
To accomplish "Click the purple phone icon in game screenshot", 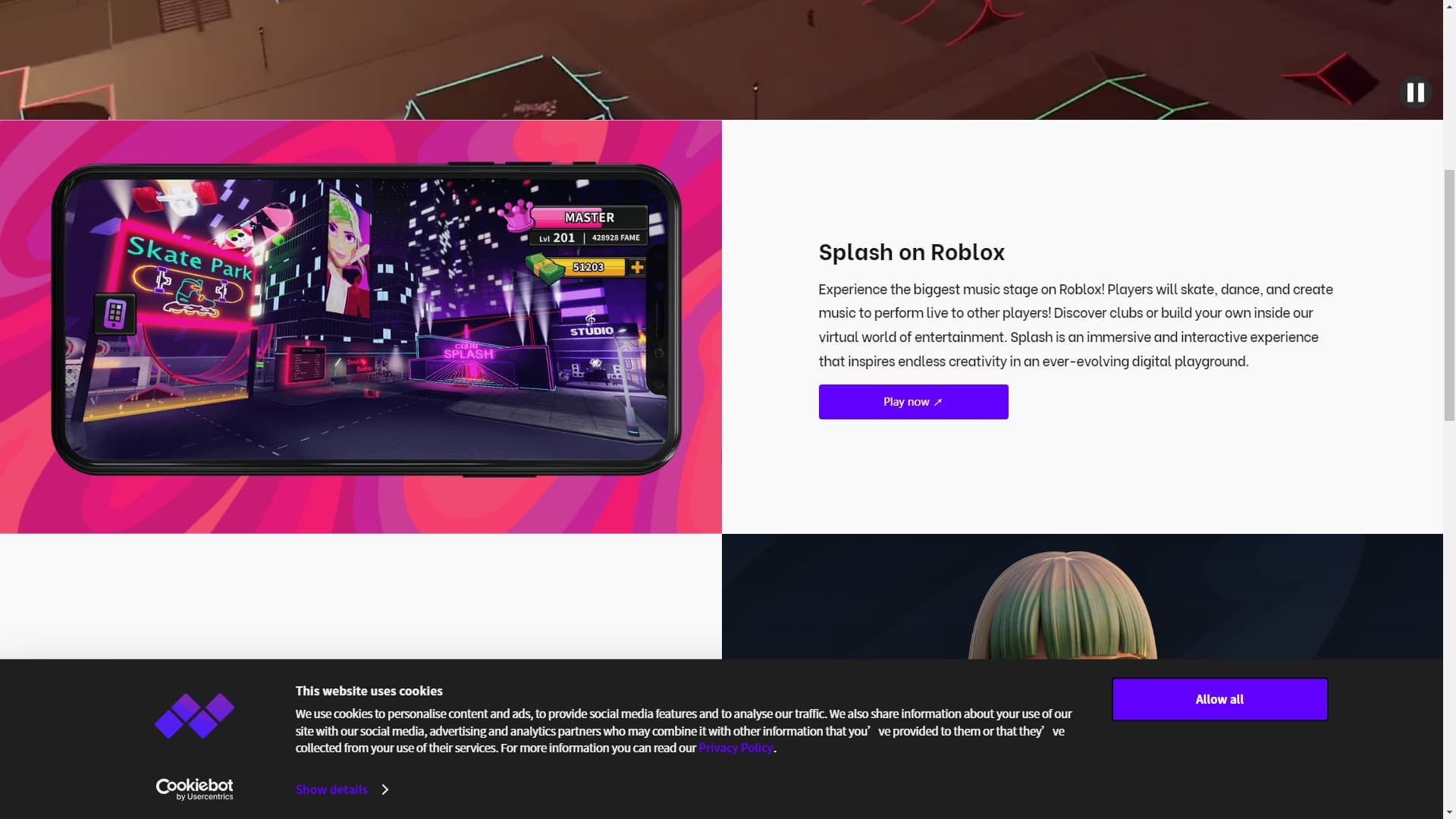I will click(115, 313).
